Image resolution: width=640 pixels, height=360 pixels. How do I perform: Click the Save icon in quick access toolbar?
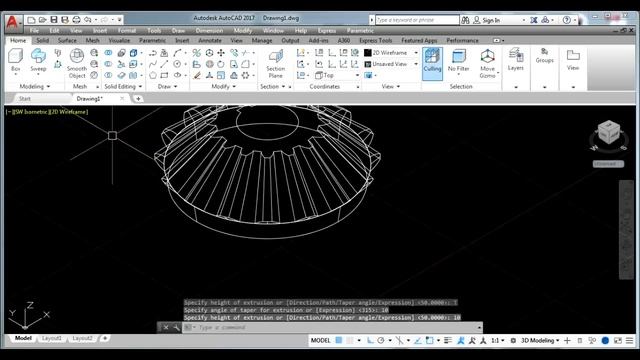pyautogui.click(x=54, y=20)
